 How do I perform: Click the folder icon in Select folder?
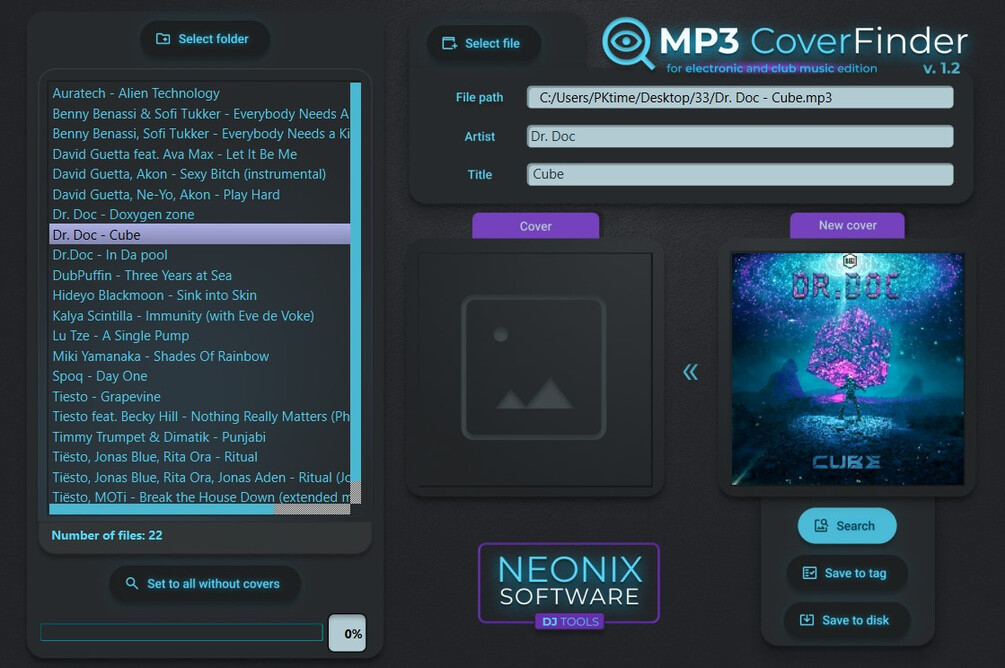[x=163, y=39]
